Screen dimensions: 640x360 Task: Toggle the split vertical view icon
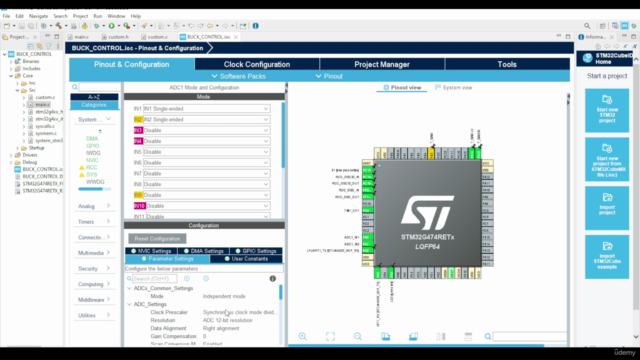pyautogui.click(x=441, y=336)
